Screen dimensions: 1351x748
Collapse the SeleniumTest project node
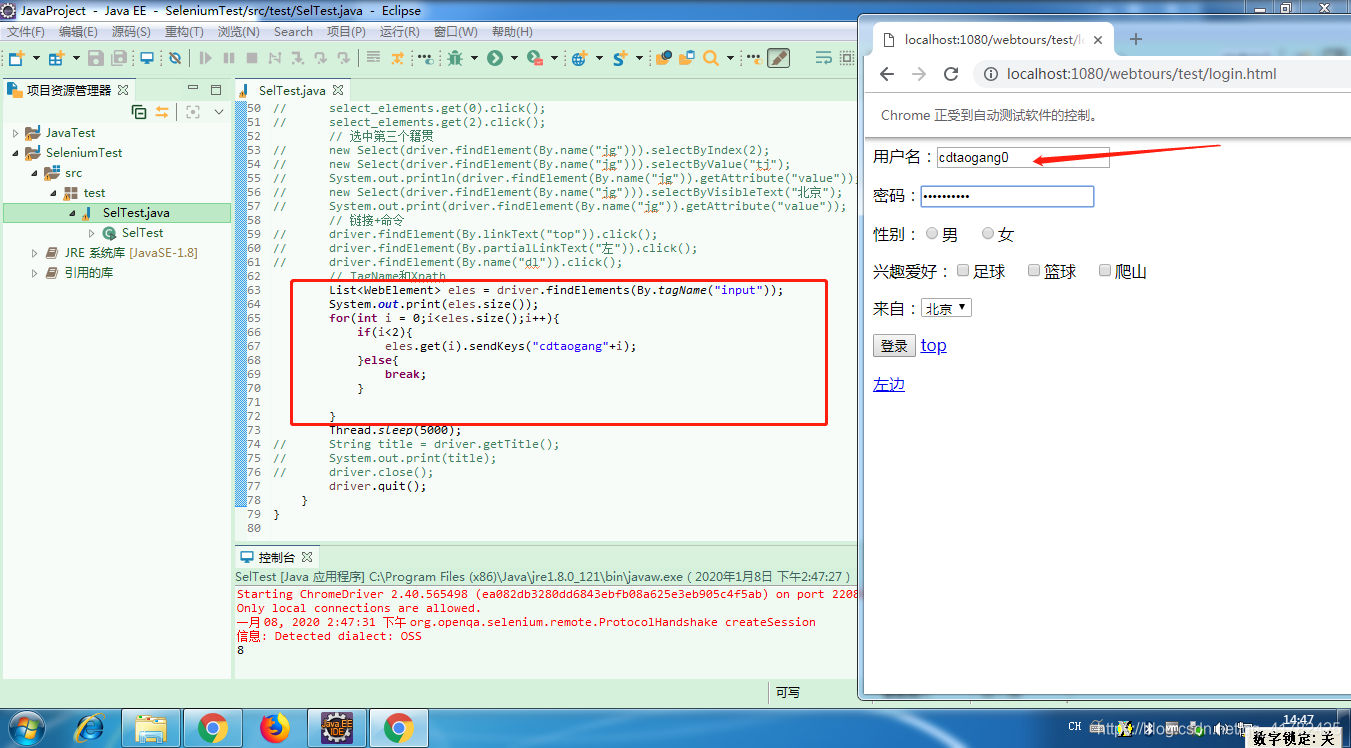15,153
